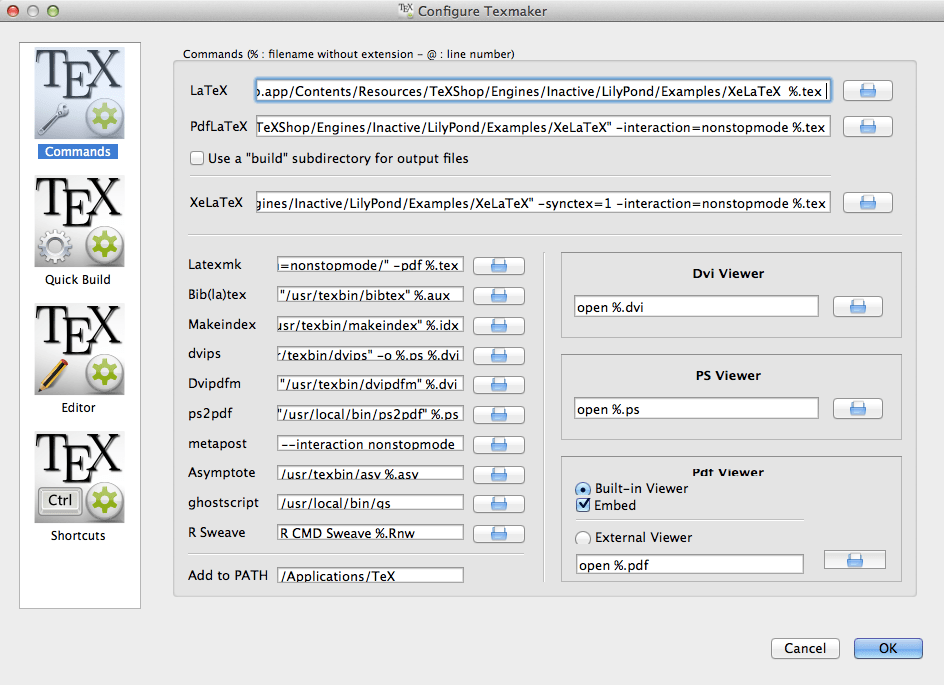The height and width of the screenshot is (685, 944).
Task: Close the Configure Texmaker window
Action: pyautogui.click(x=13, y=11)
